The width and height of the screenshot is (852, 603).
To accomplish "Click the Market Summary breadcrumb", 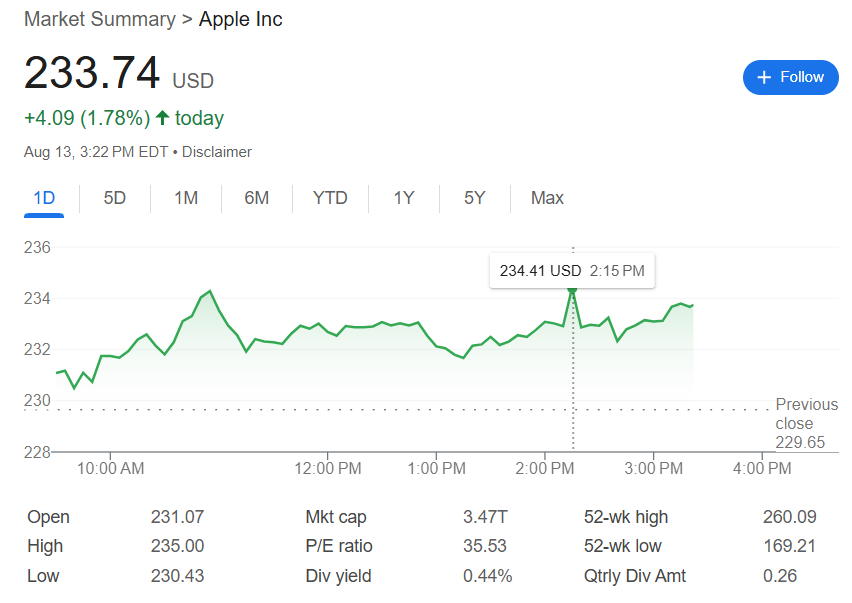I will 99,19.
